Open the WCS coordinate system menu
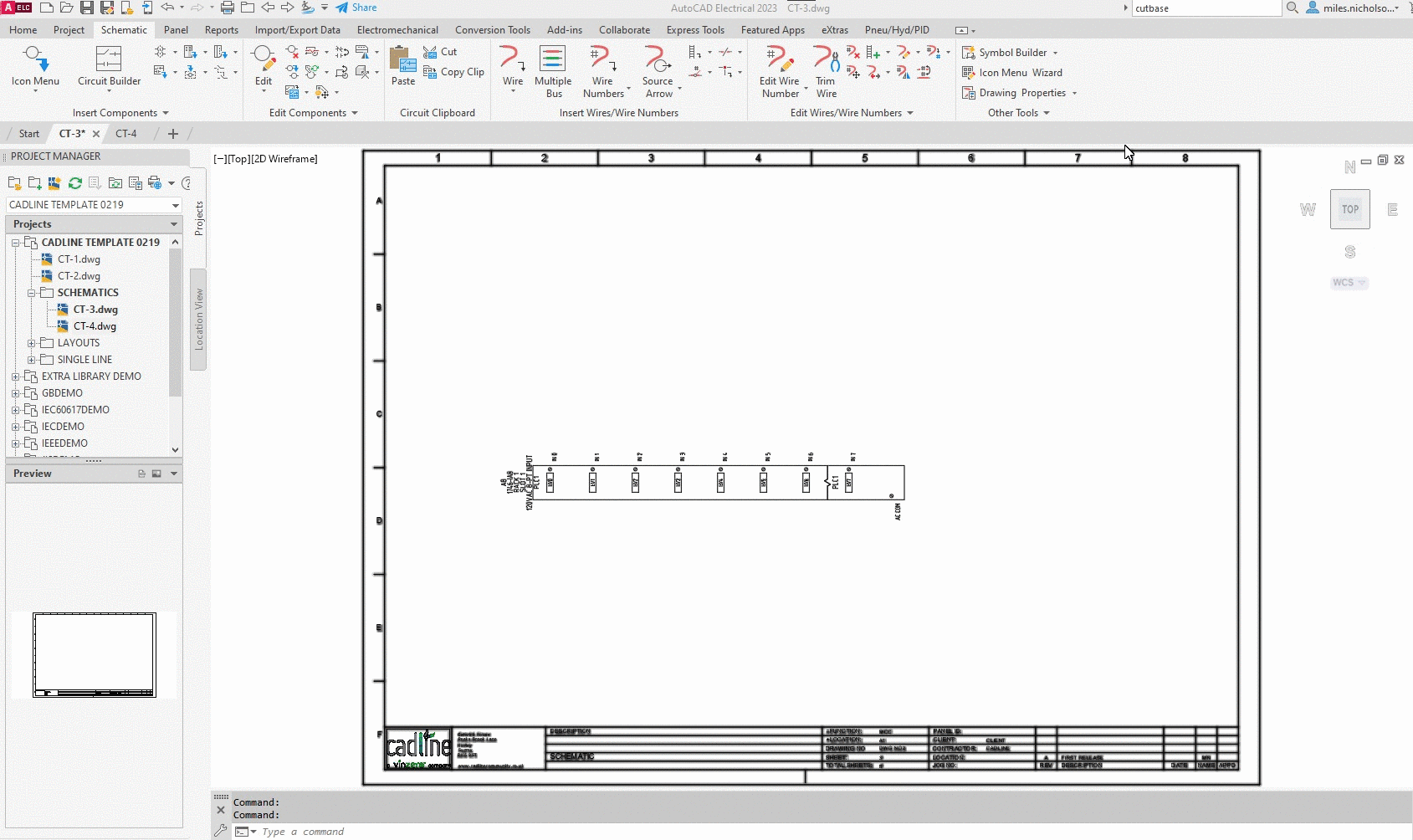Viewport: 1413px width, 840px height. point(1349,283)
